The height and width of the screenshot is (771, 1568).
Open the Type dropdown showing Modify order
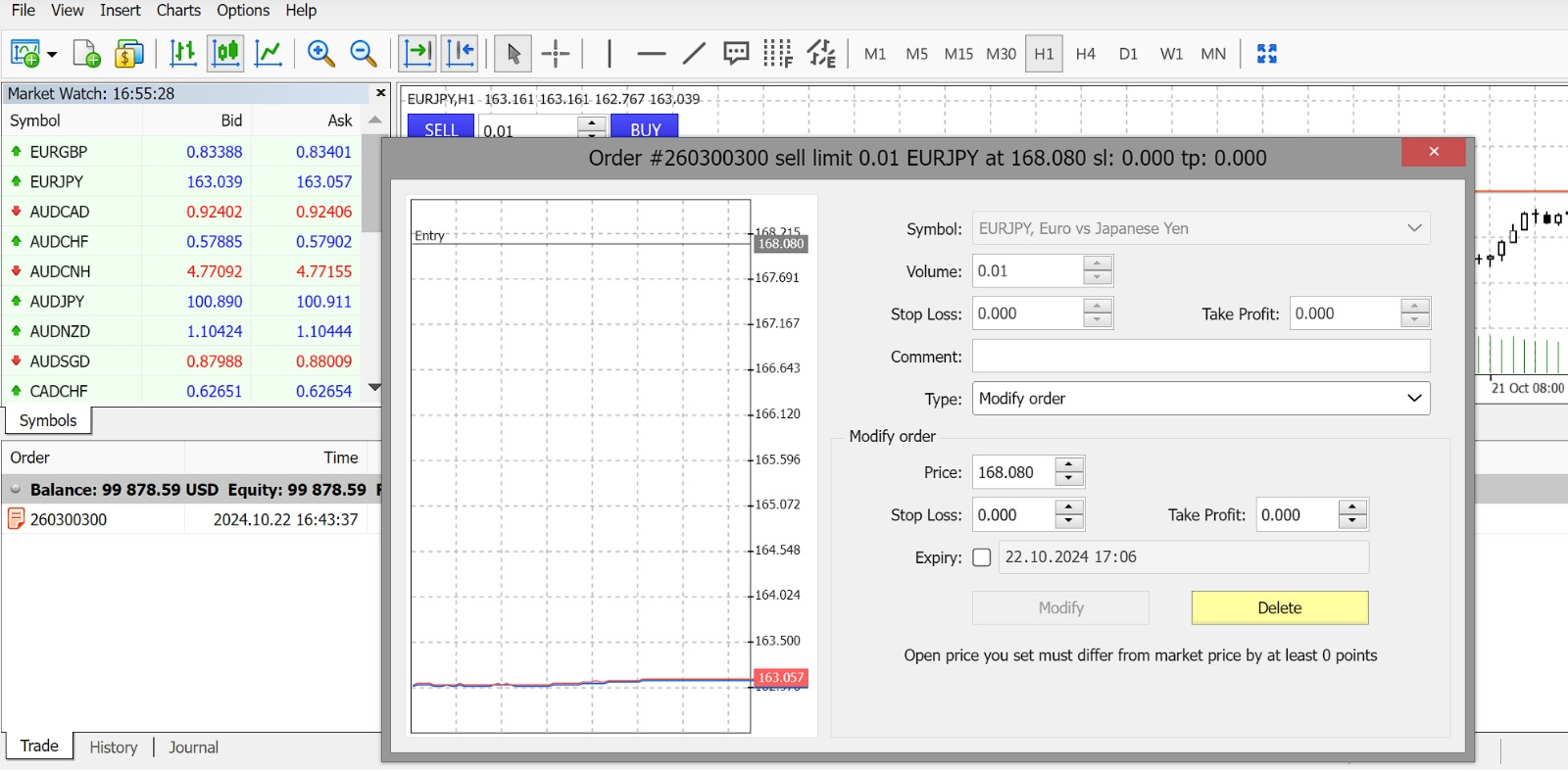click(x=1200, y=399)
